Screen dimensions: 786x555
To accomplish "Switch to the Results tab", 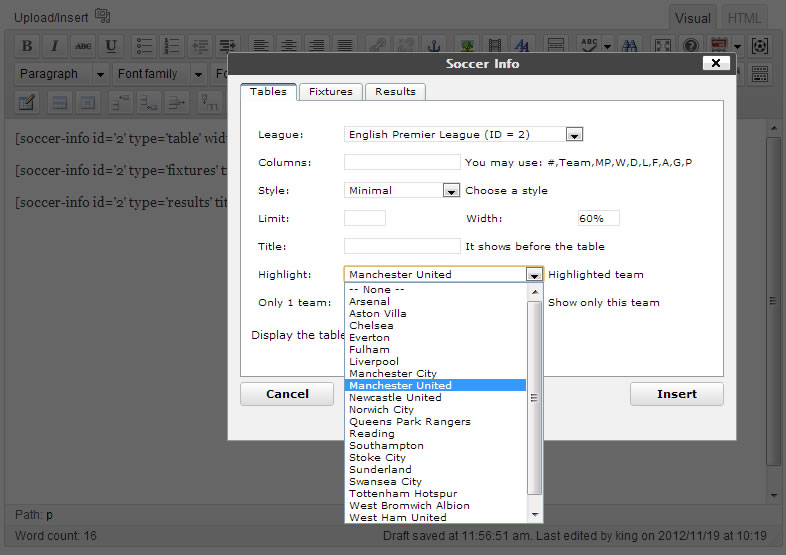I will (395, 92).
